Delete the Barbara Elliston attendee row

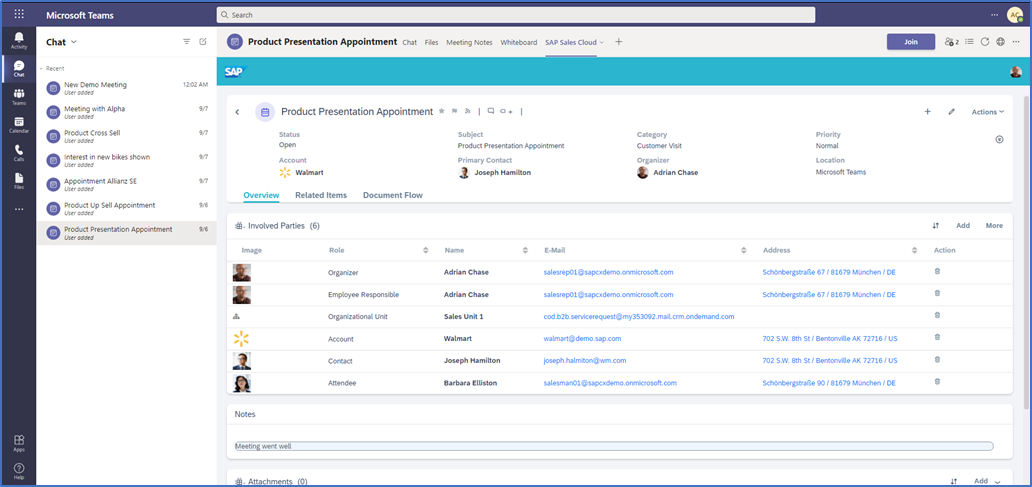tap(937, 382)
